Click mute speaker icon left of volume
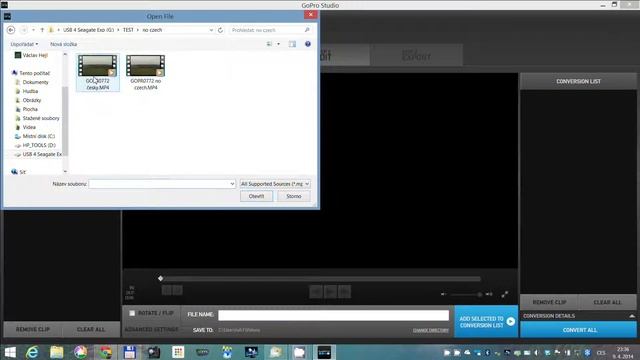The width and height of the screenshot is (640, 360). [444, 294]
